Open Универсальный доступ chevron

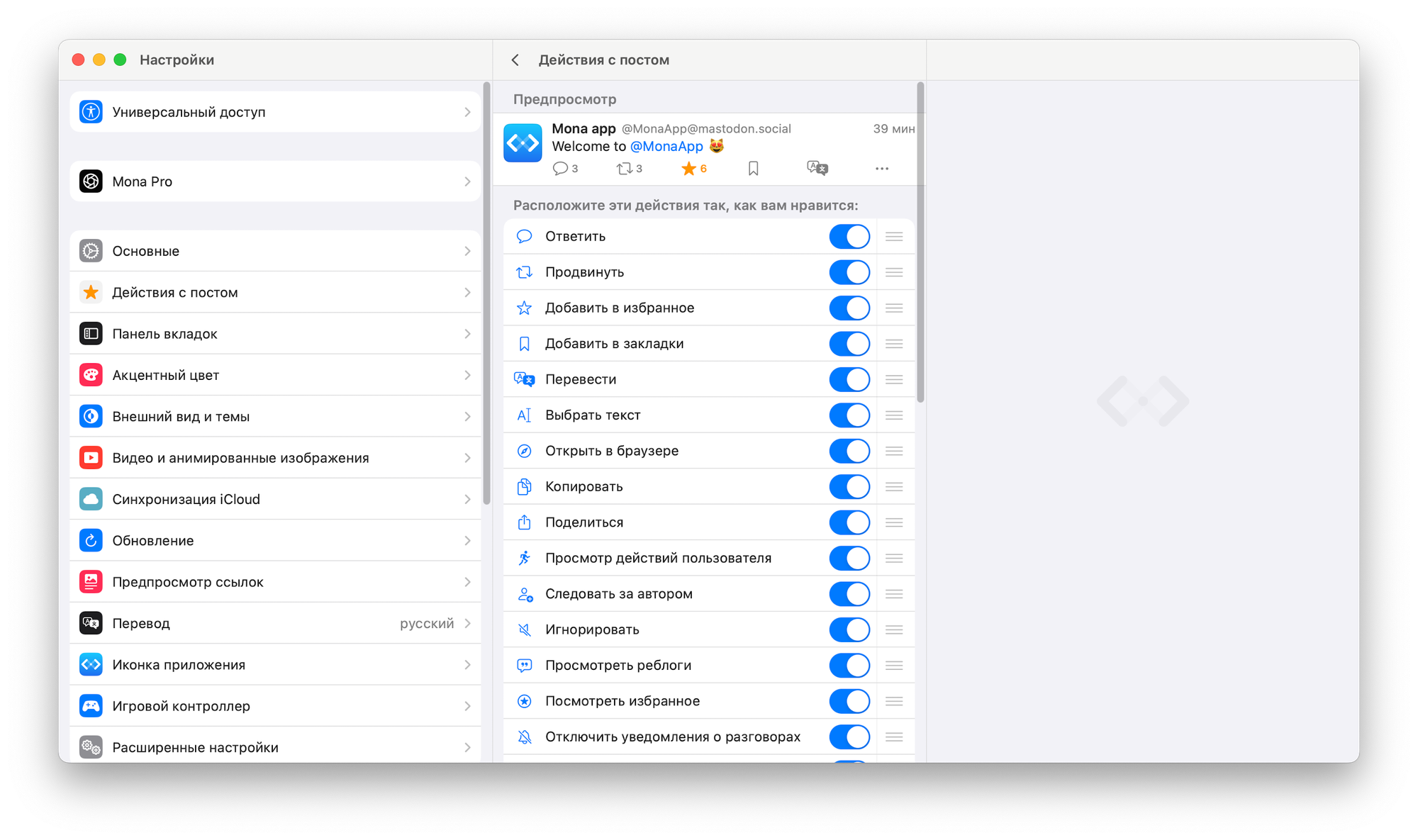click(x=467, y=112)
